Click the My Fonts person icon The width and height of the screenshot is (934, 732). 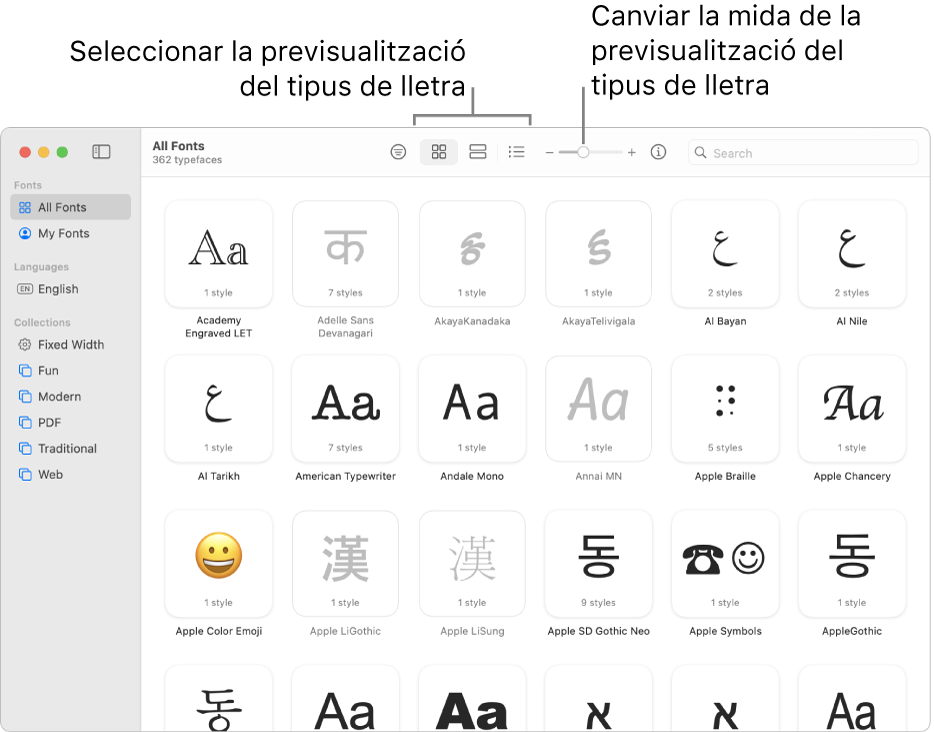click(x=24, y=233)
